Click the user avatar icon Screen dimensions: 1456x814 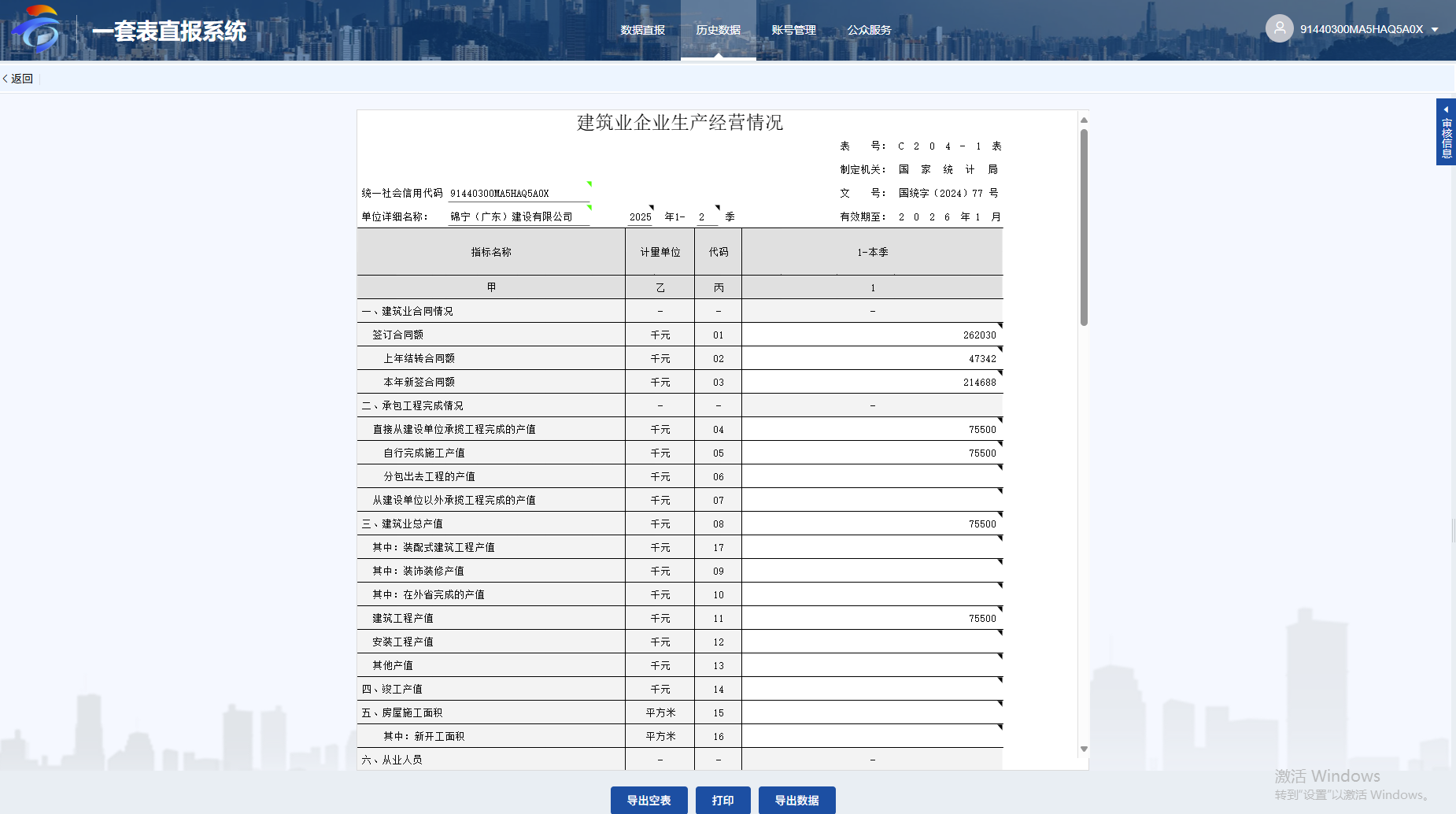pos(1279,29)
